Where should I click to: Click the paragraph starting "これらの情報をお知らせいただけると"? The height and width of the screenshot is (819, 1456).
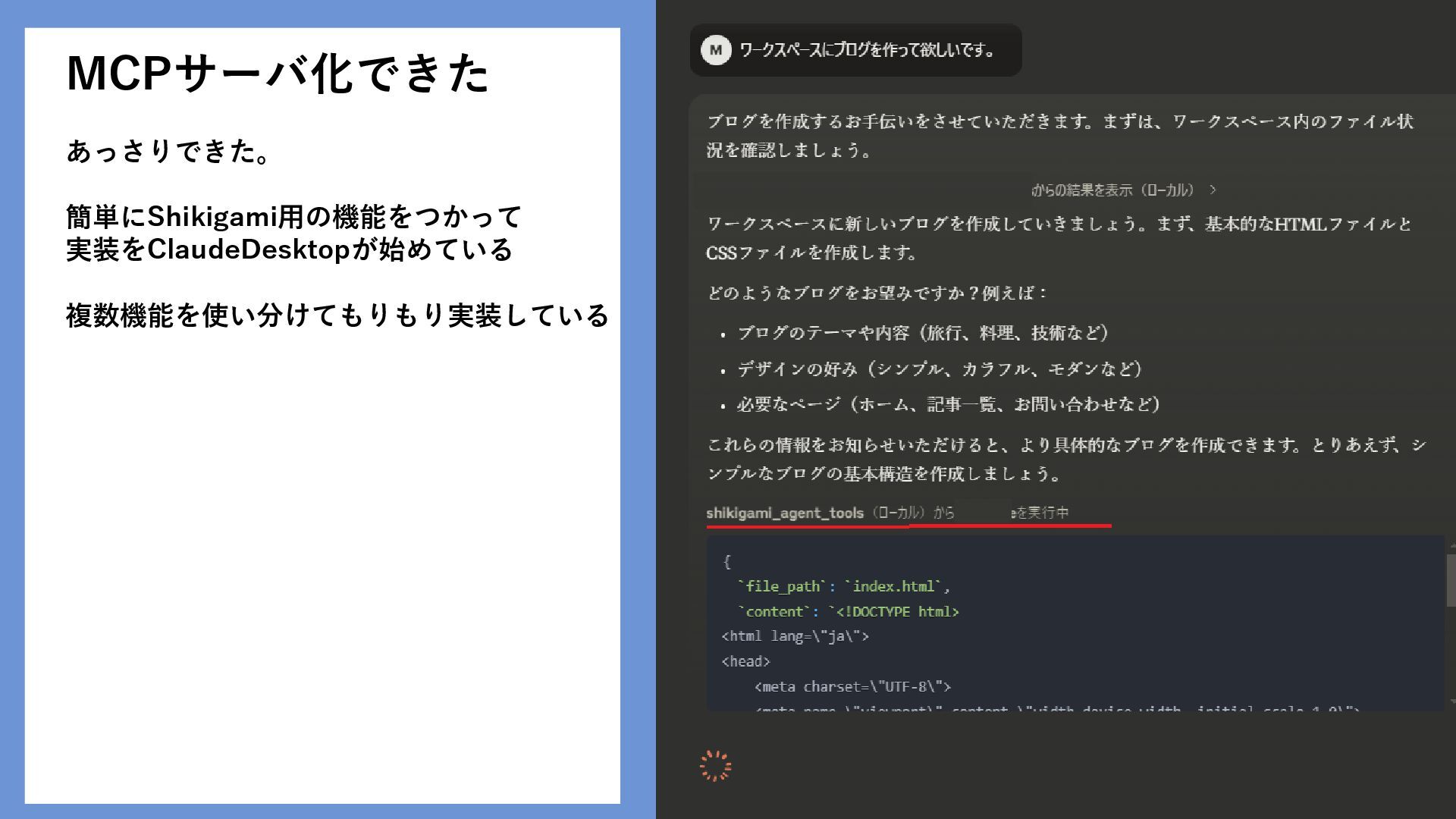coord(1066,460)
